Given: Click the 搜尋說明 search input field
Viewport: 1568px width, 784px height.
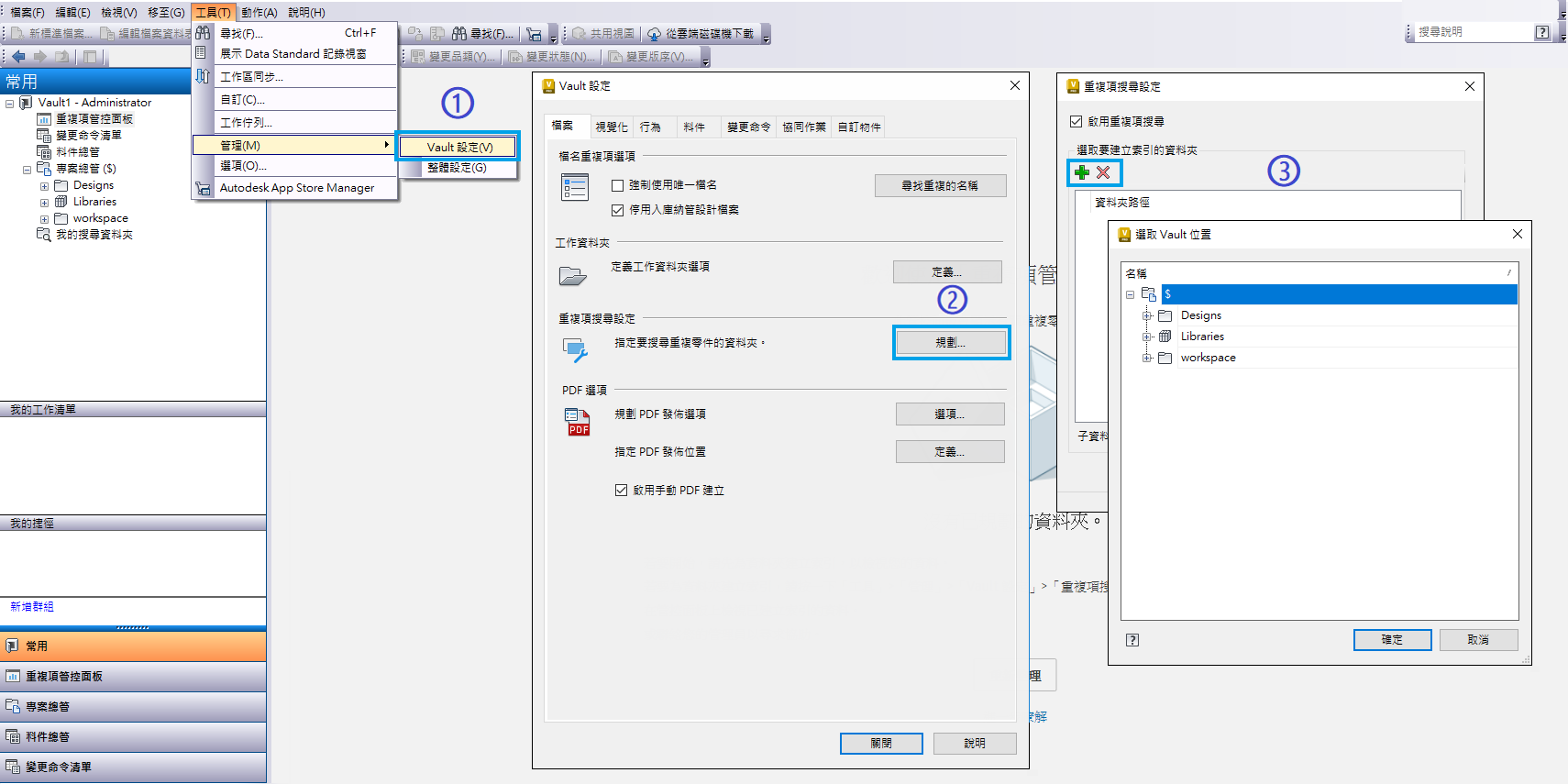Looking at the screenshot, I should point(1473,32).
